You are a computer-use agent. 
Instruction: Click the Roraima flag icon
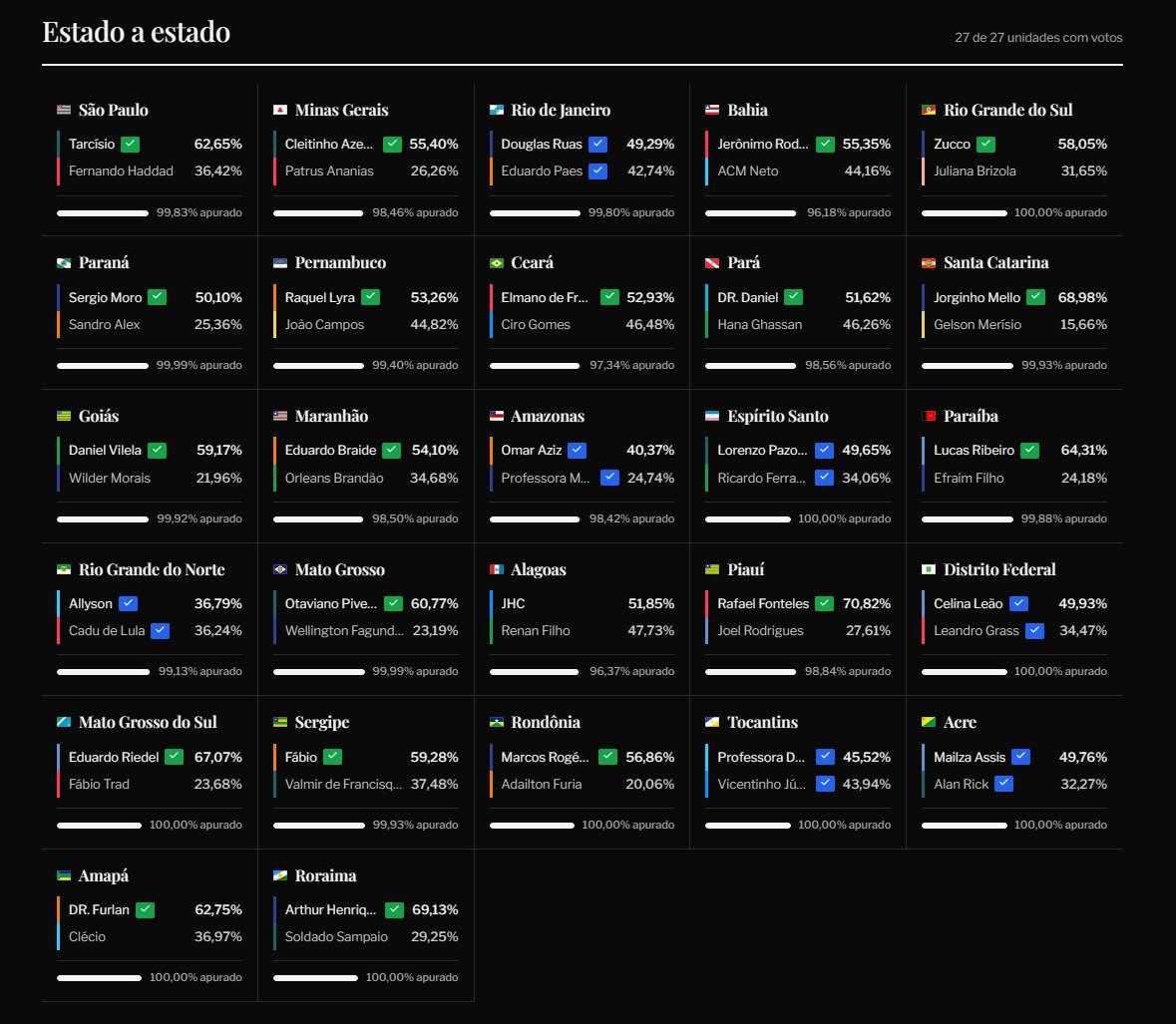coord(279,875)
